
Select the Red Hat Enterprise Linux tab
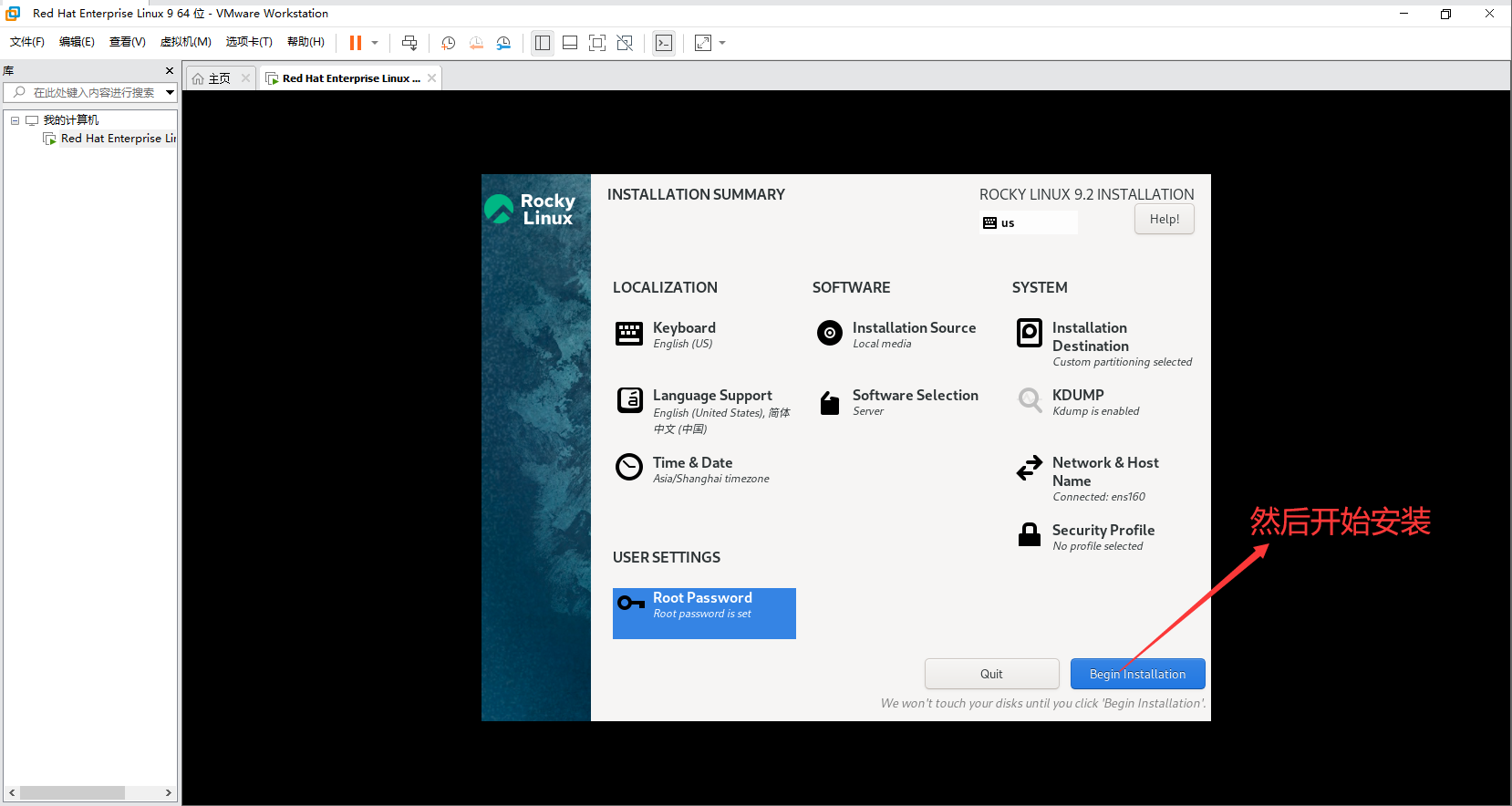[x=351, y=78]
